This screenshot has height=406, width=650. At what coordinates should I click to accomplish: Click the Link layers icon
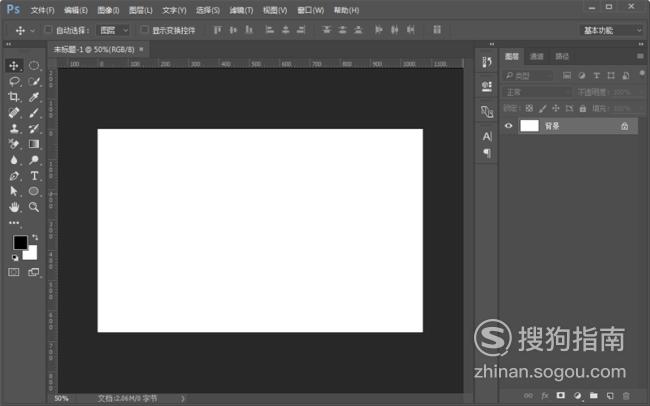point(528,396)
